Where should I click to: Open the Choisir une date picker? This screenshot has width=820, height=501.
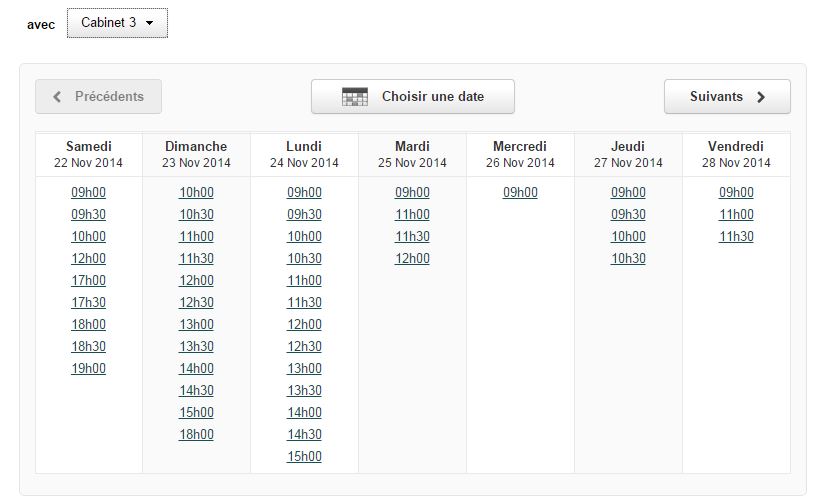413,97
